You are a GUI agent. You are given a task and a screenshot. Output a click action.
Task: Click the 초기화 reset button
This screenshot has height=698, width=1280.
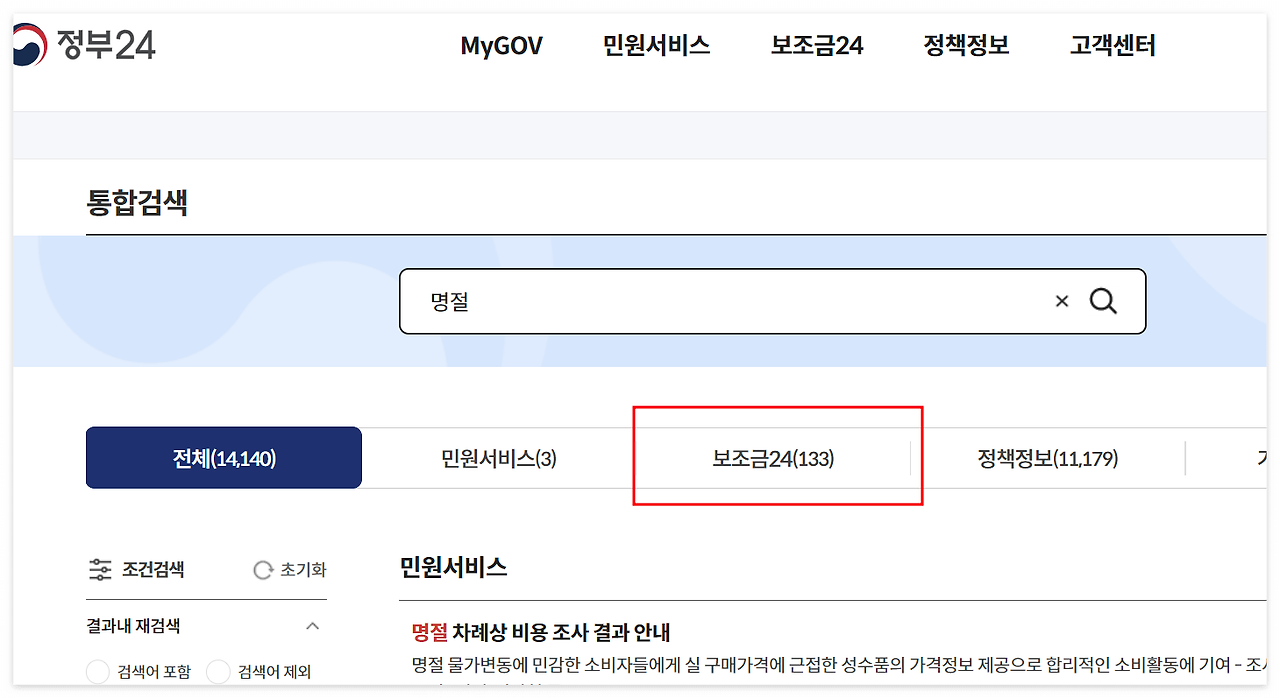point(290,570)
